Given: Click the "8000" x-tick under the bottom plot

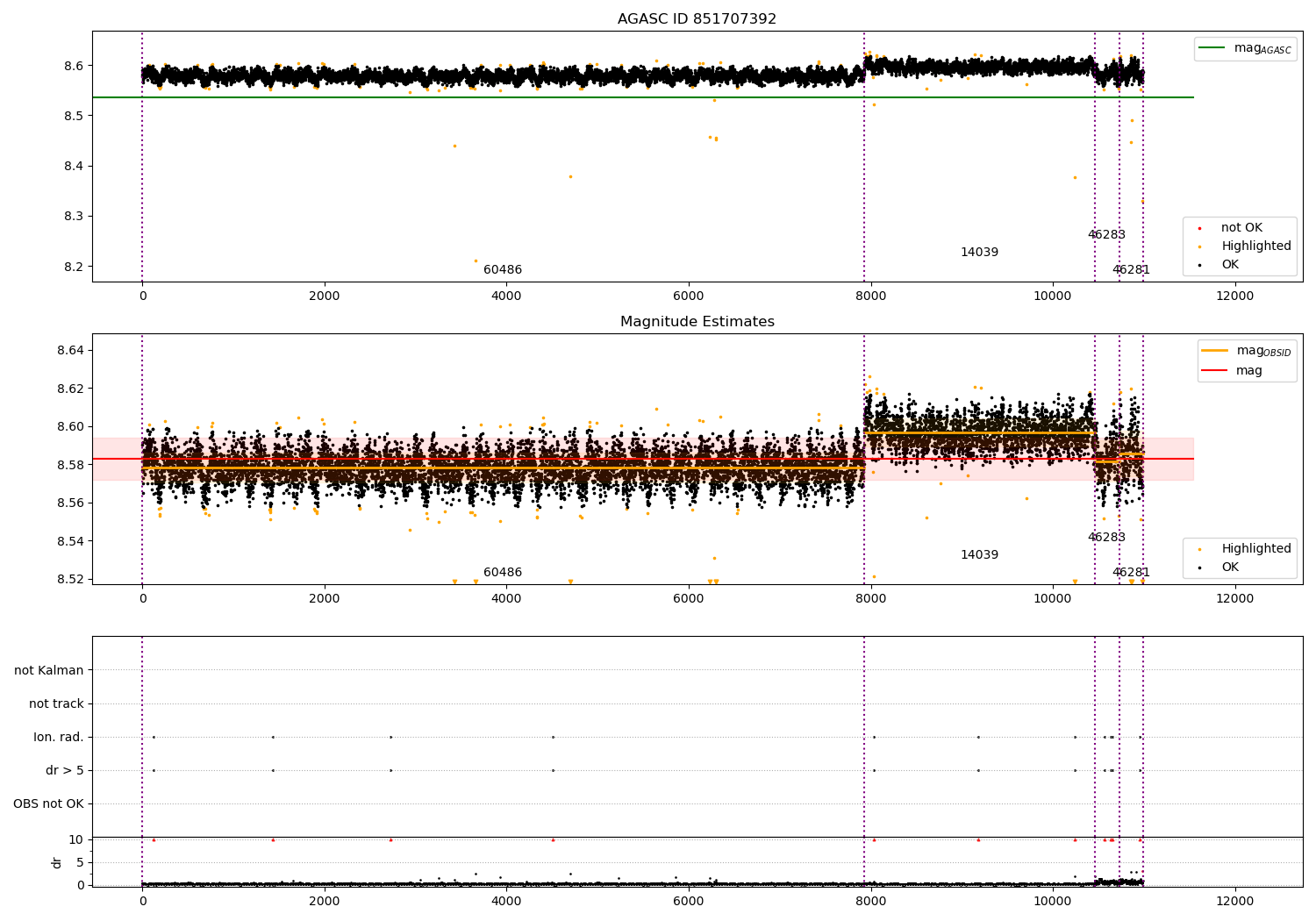Looking at the screenshot, I should [x=870, y=902].
